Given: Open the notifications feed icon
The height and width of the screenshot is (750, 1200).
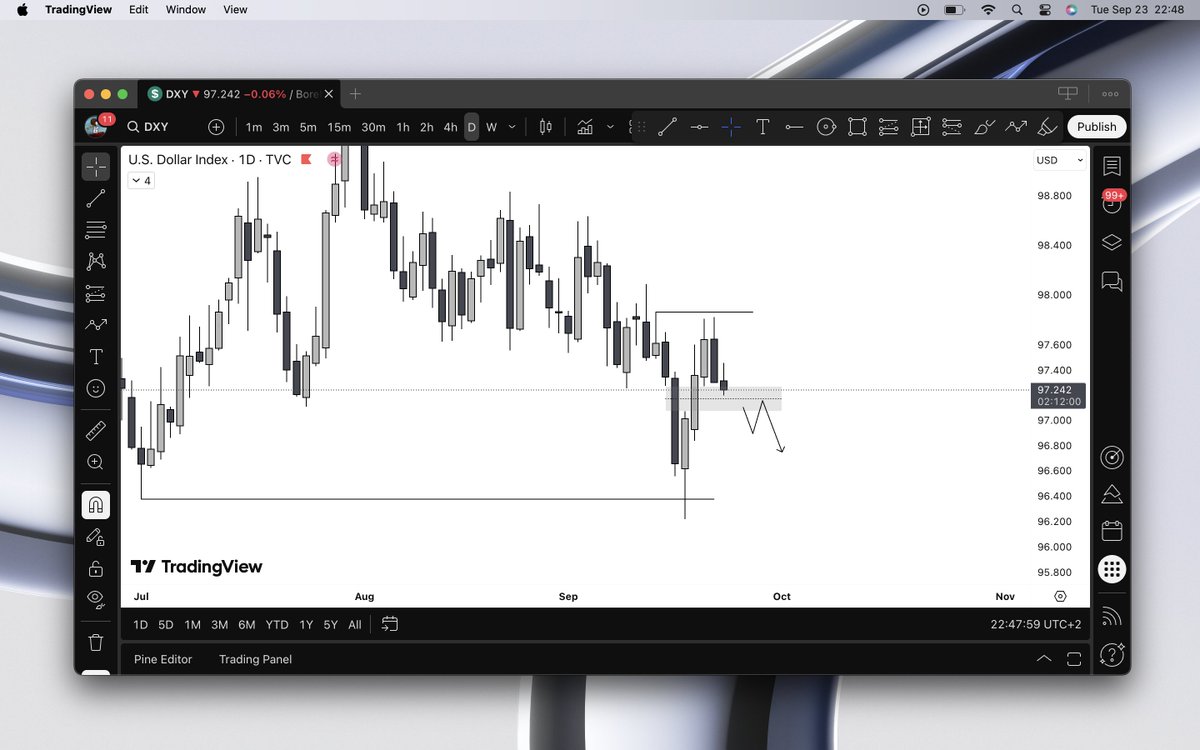Looking at the screenshot, I should pos(1112,618).
